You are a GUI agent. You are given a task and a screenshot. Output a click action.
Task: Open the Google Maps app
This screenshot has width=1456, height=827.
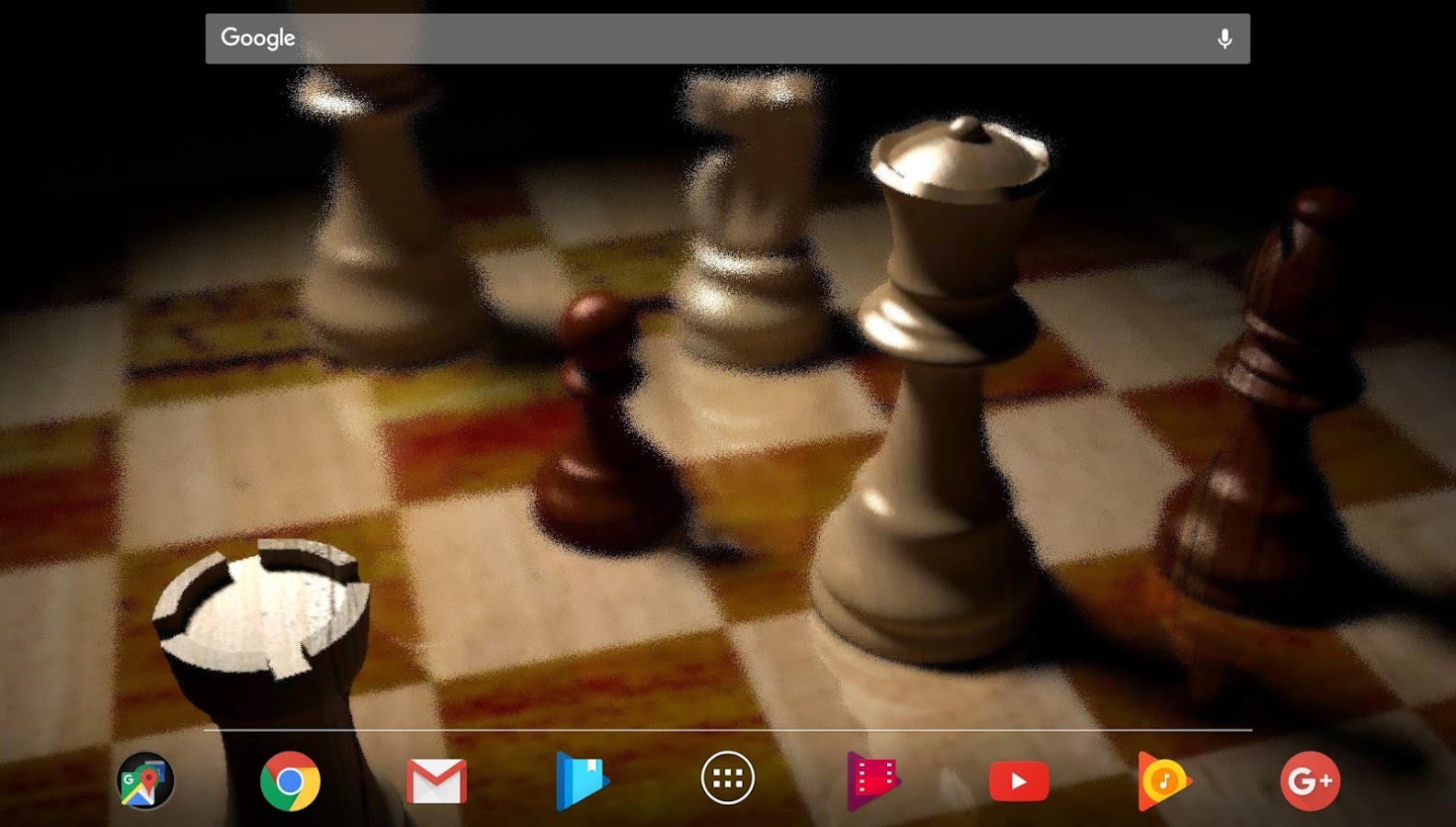(x=145, y=781)
